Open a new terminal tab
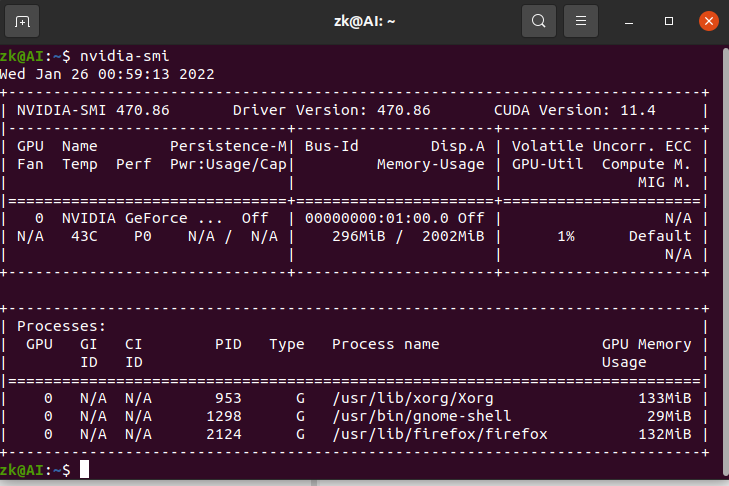 click(x=22, y=21)
